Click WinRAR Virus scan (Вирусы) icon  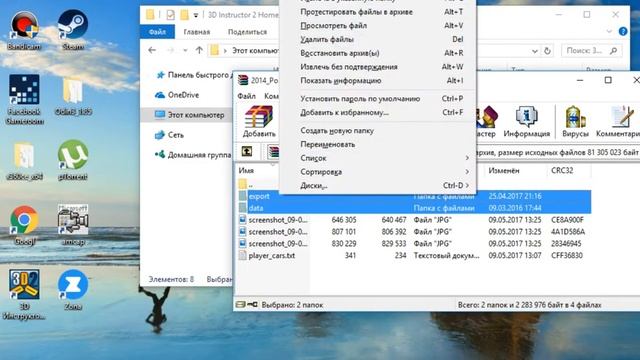tap(575, 121)
